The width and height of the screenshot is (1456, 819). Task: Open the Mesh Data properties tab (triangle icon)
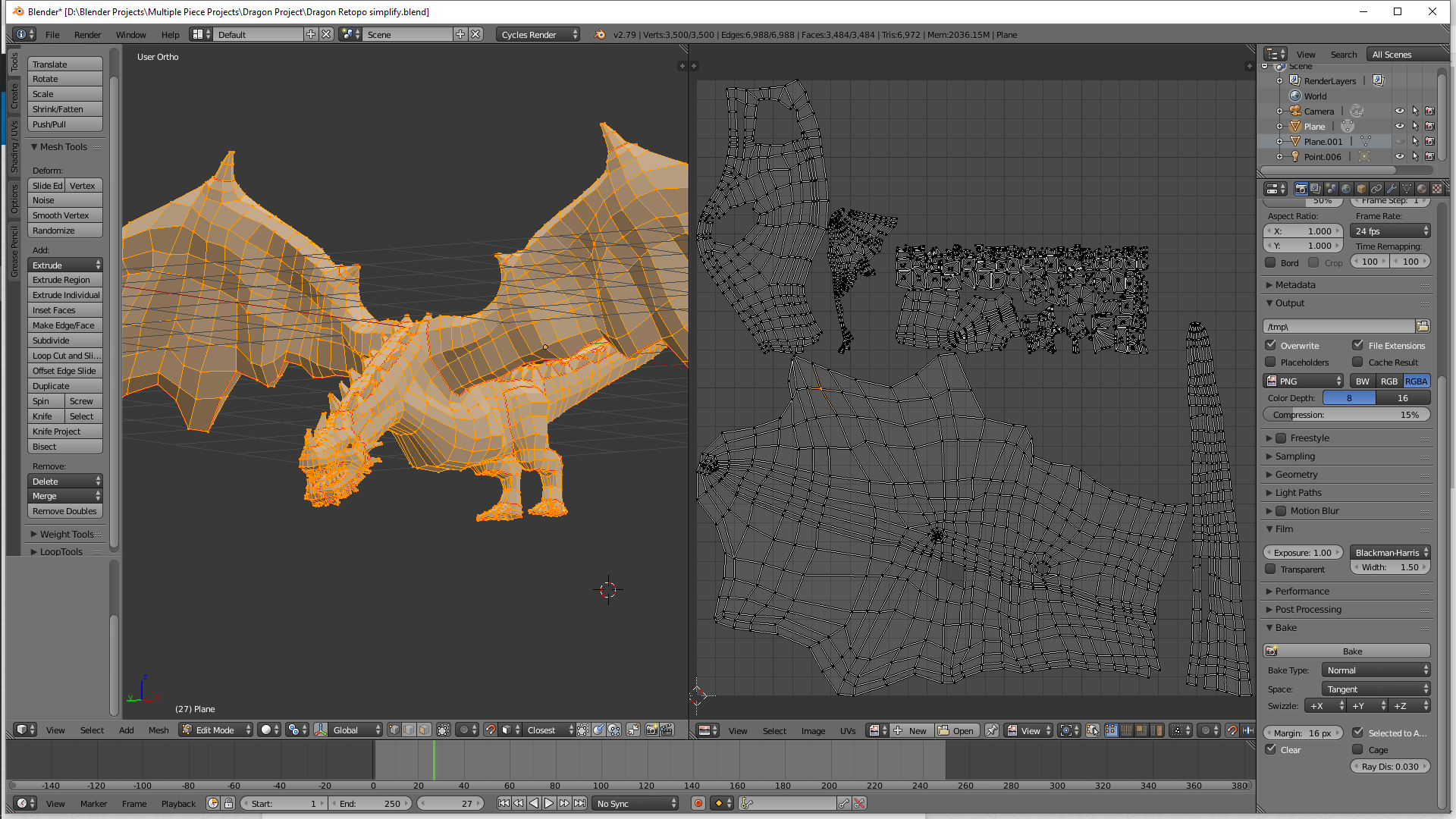click(x=1407, y=189)
